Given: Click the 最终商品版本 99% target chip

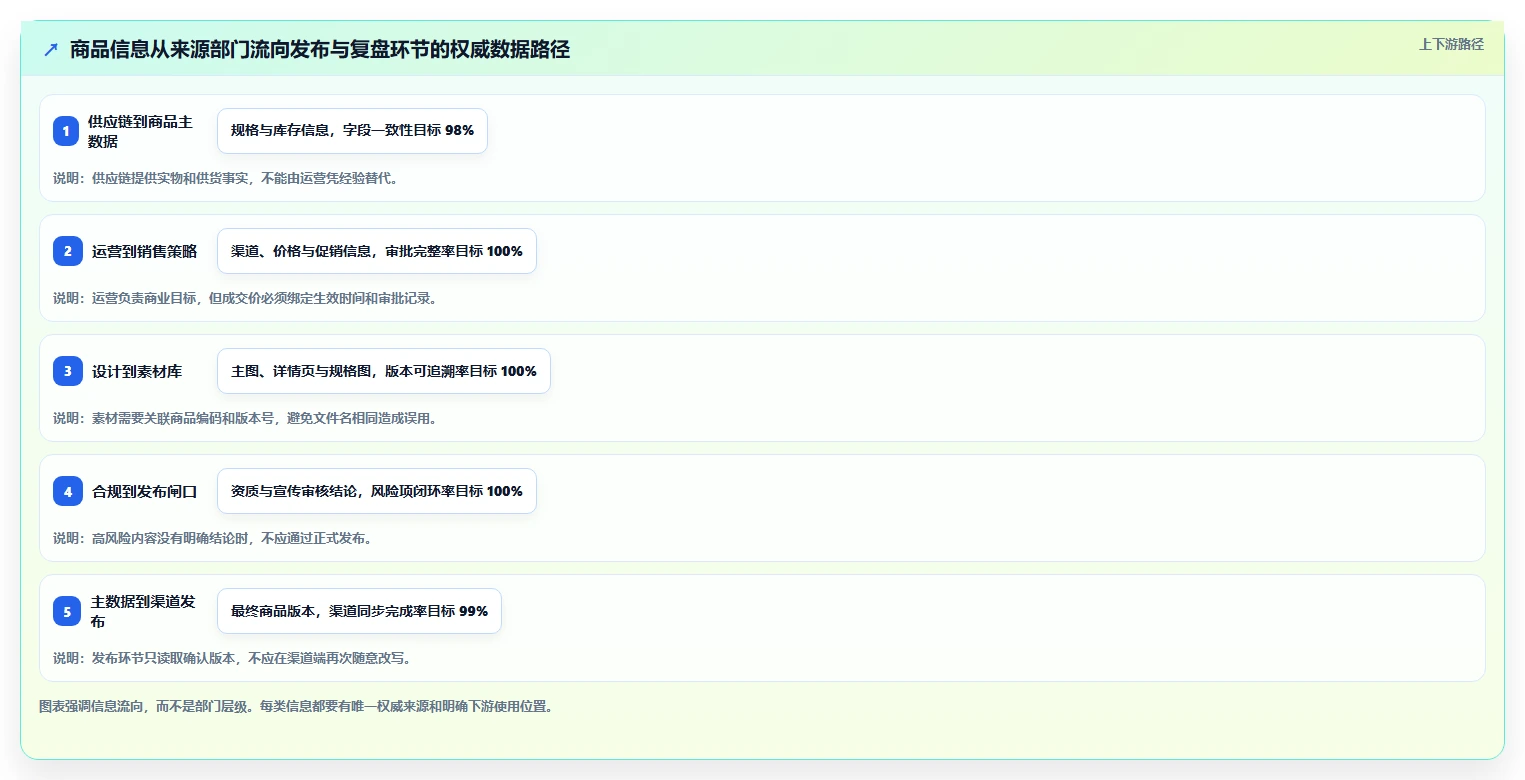Looking at the screenshot, I should (359, 611).
